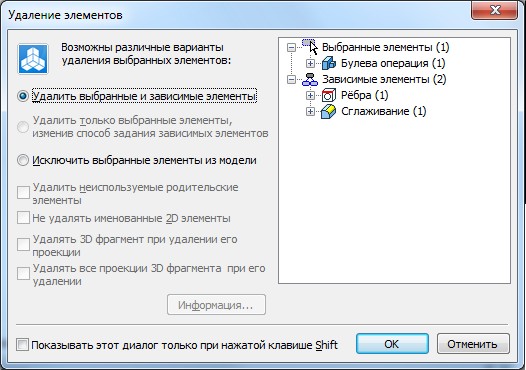Click the 'Информация...' button

click(x=216, y=305)
